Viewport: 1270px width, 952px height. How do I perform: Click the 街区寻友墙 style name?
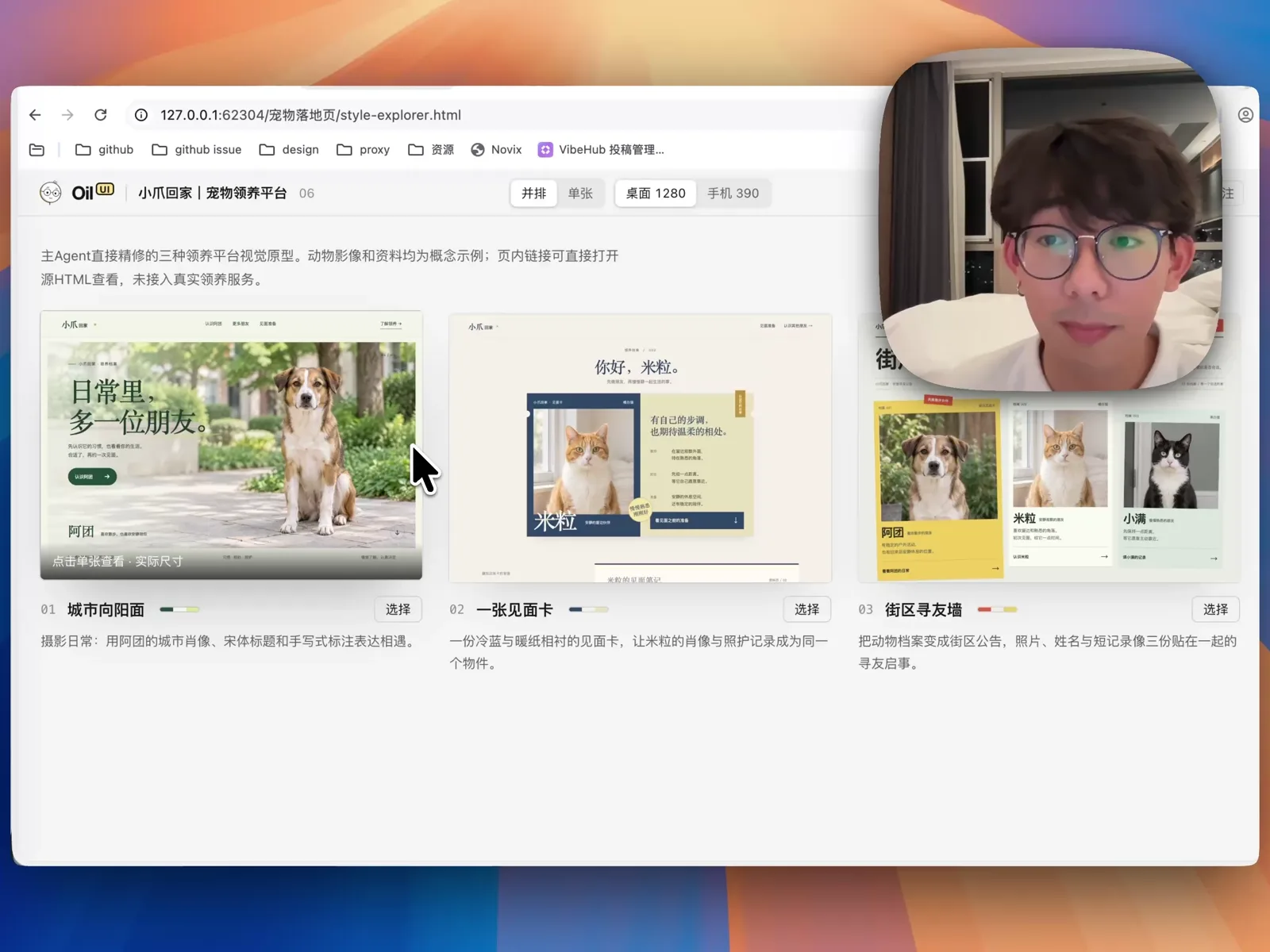[x=923, y=609]
